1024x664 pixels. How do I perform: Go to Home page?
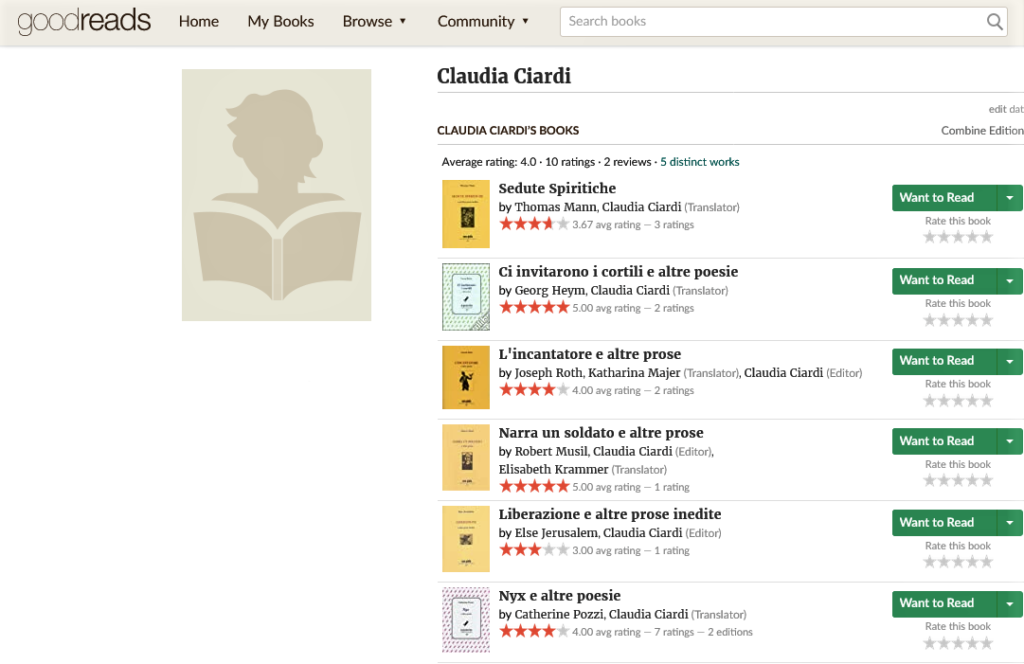pos(199,22)
